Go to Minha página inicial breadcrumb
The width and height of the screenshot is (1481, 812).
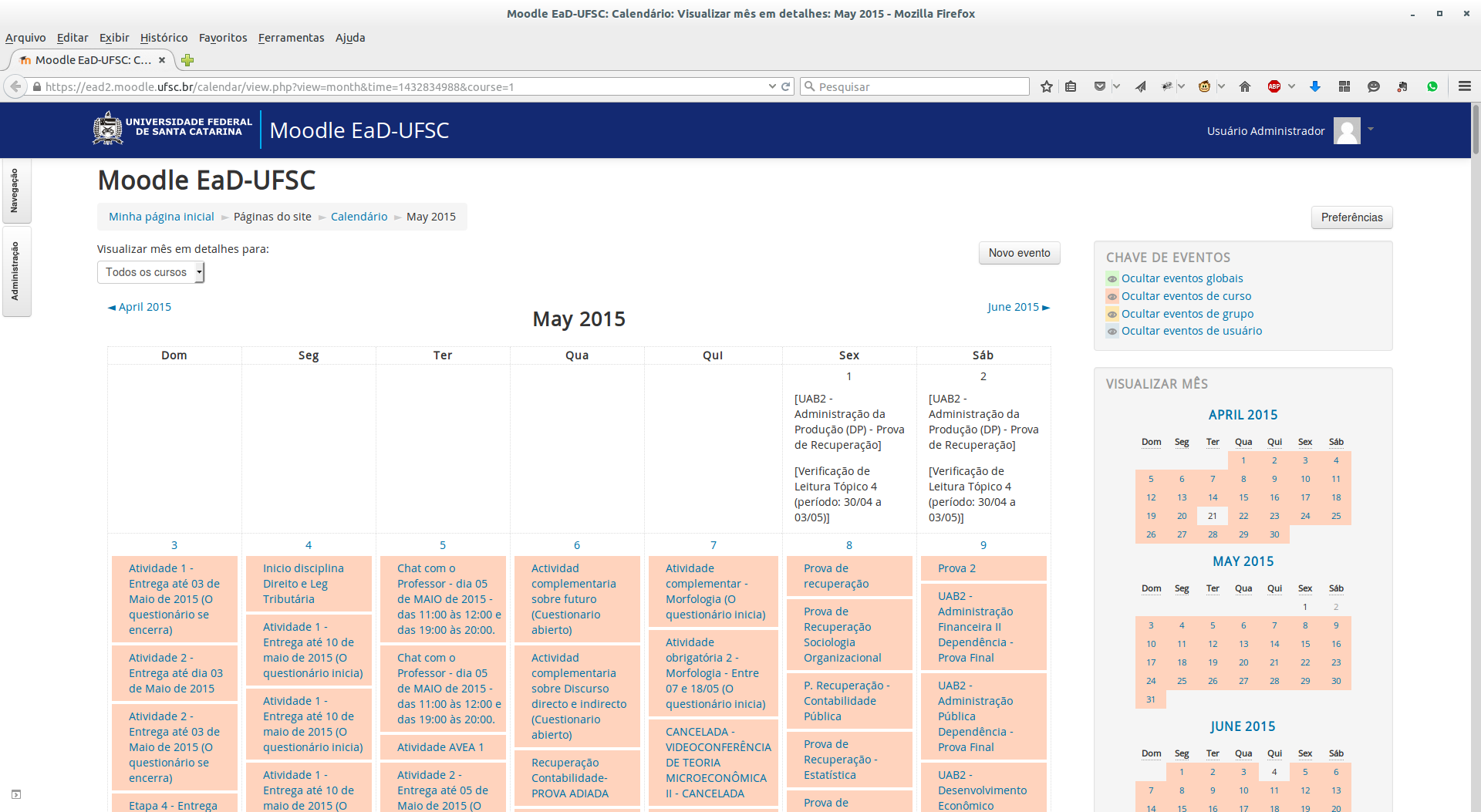[x=161, y=217]
